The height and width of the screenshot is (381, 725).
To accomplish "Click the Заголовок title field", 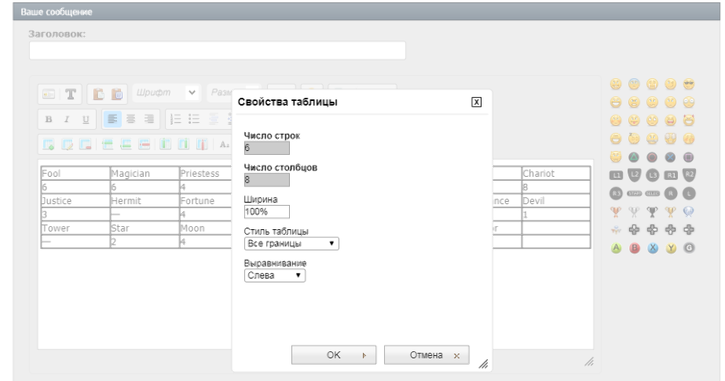I will click(x=217, y=50).
